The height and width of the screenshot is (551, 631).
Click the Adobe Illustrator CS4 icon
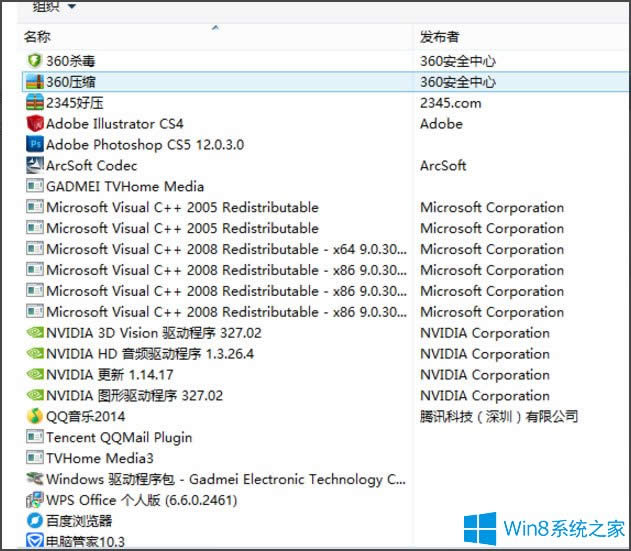point(34,124)
